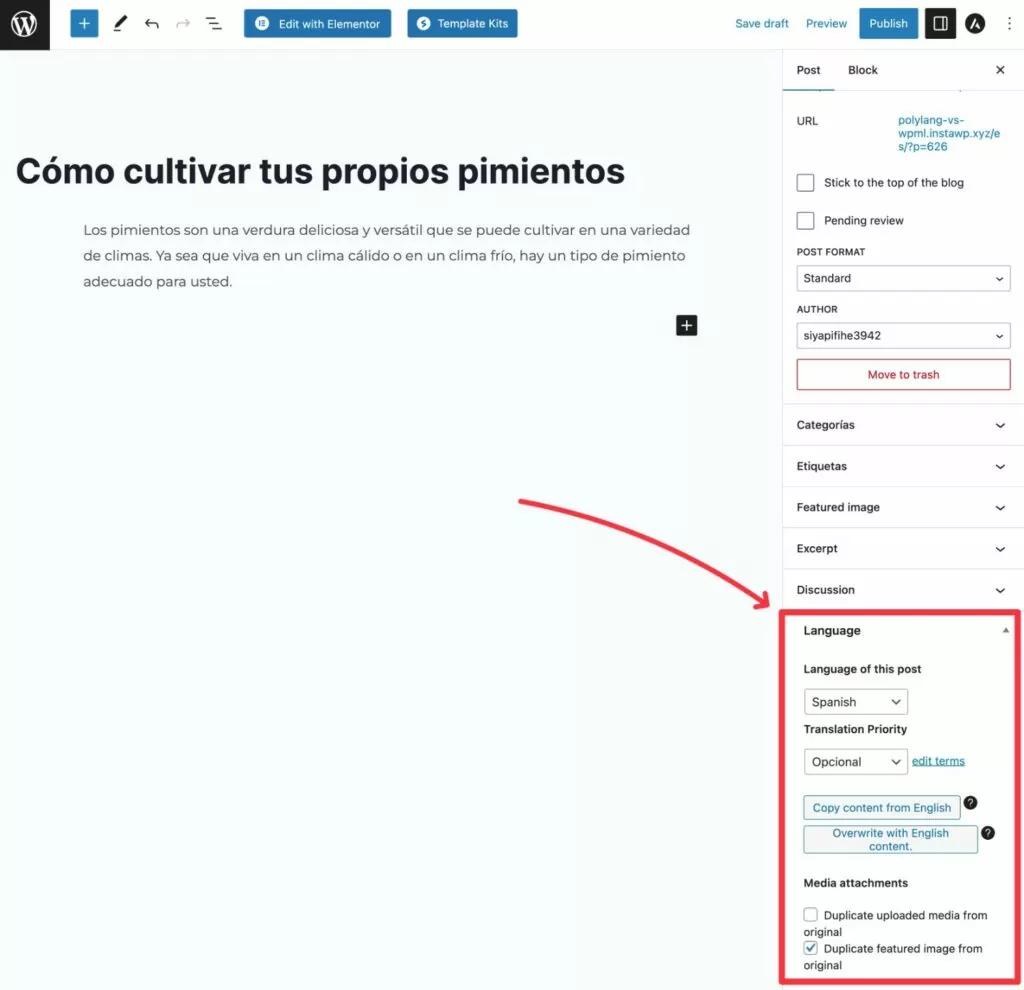The image size is (1024, 990).
Task: Enable Stick to the top of the blog
Action: click(x=805, y=183)
